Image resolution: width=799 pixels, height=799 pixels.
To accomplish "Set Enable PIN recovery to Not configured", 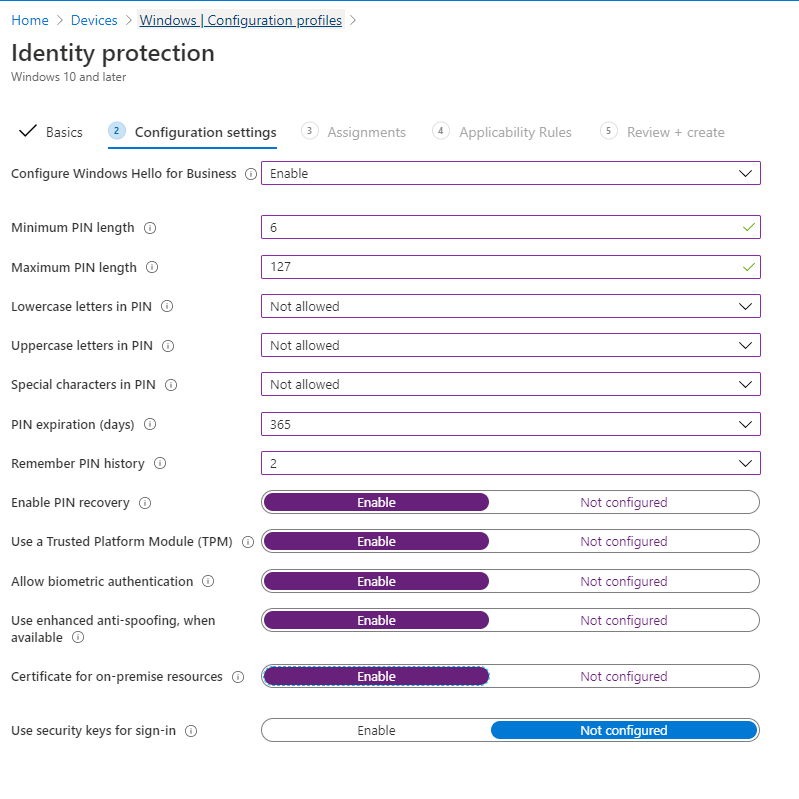I will click(x=623, y=503).
